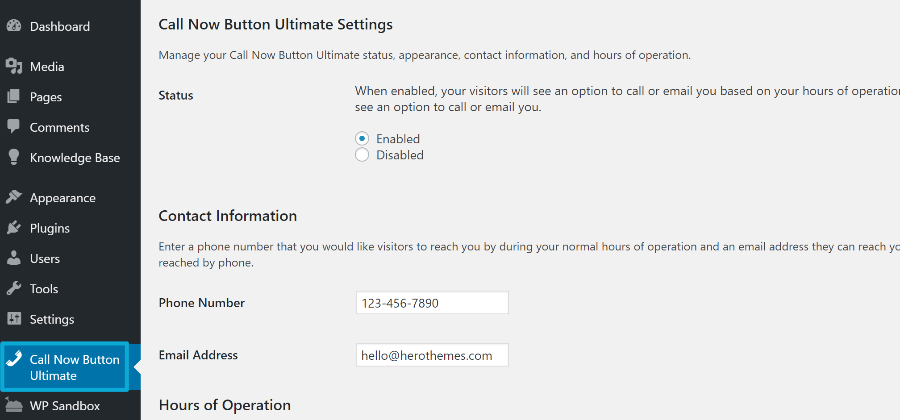900x420 pixels.
Task: Click the Knowledge Base lightbulb icon
Action: 14,157
